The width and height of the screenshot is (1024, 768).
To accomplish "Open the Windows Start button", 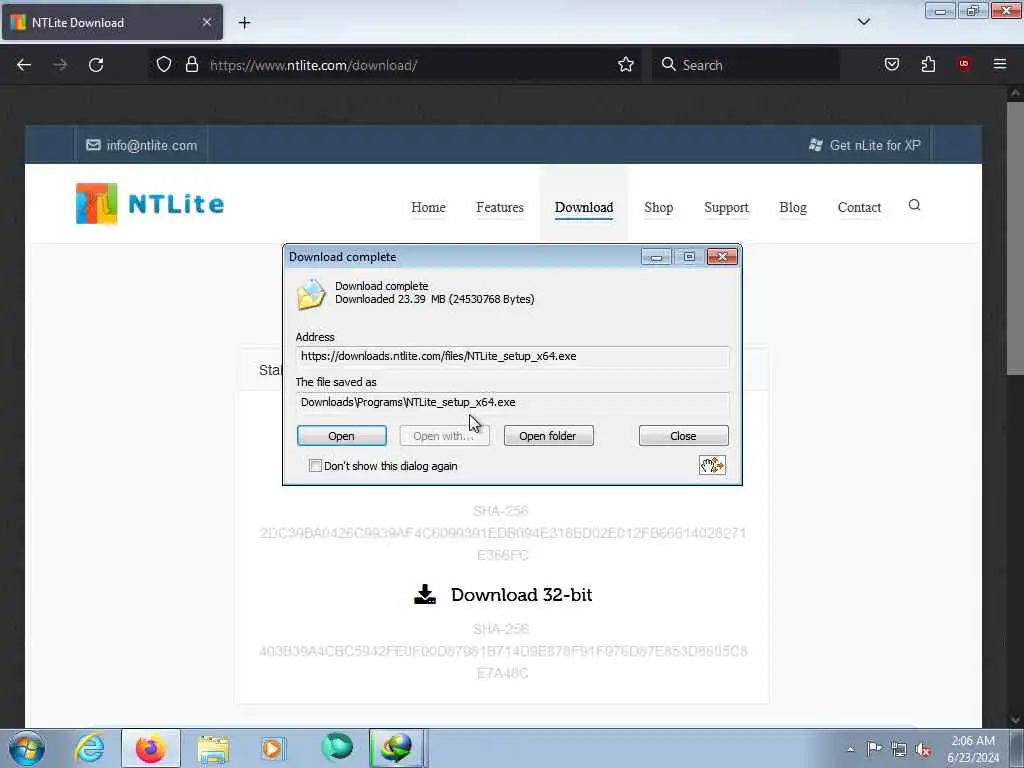I will [x=27, y=748].
